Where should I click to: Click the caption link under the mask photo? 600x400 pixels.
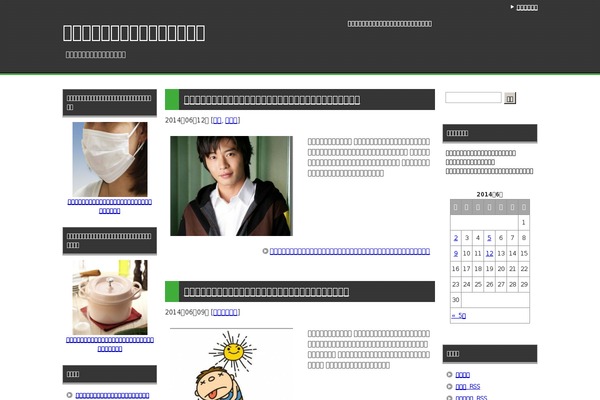click(110, 206)
